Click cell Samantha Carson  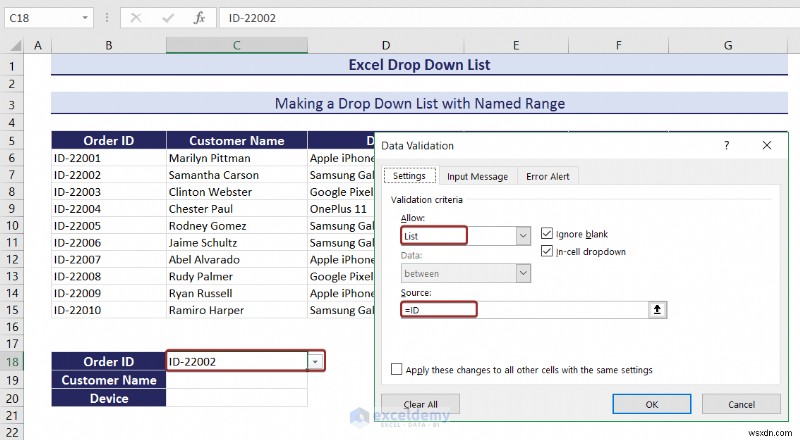tap(237, 175)
